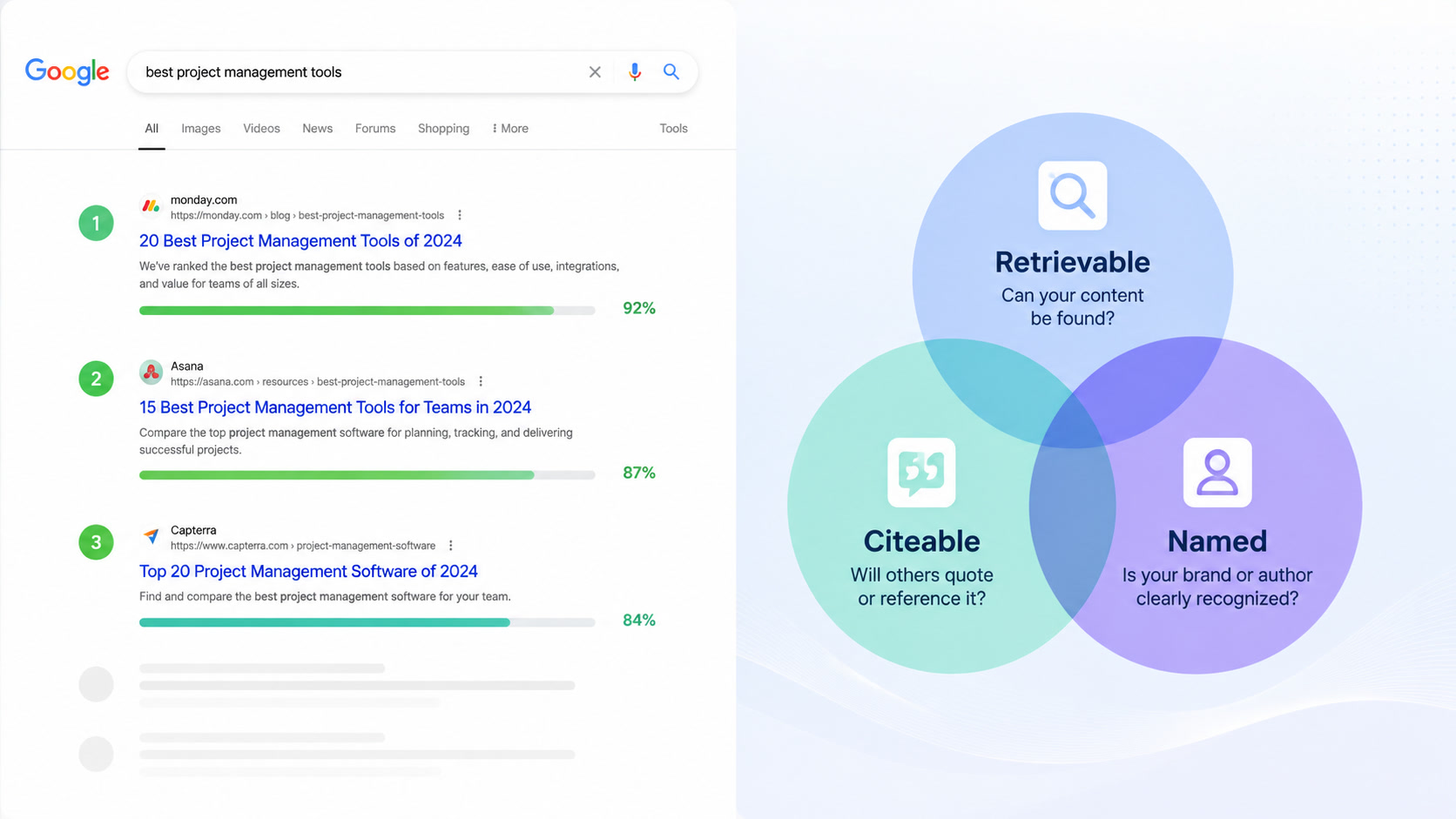Open the Forums tab
The image size is (1456, 819).
375,129
